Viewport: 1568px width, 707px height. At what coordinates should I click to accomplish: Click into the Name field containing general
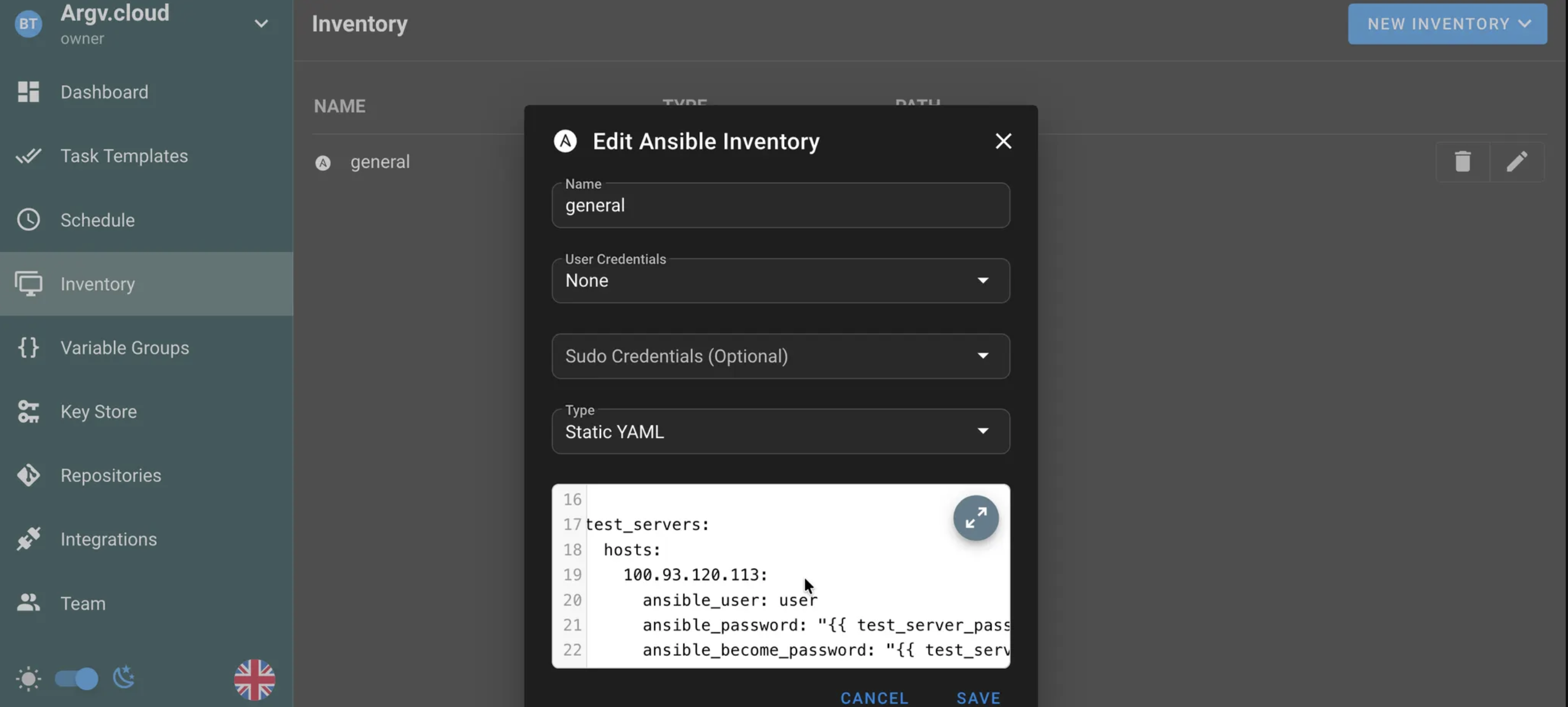coord(781,206)
